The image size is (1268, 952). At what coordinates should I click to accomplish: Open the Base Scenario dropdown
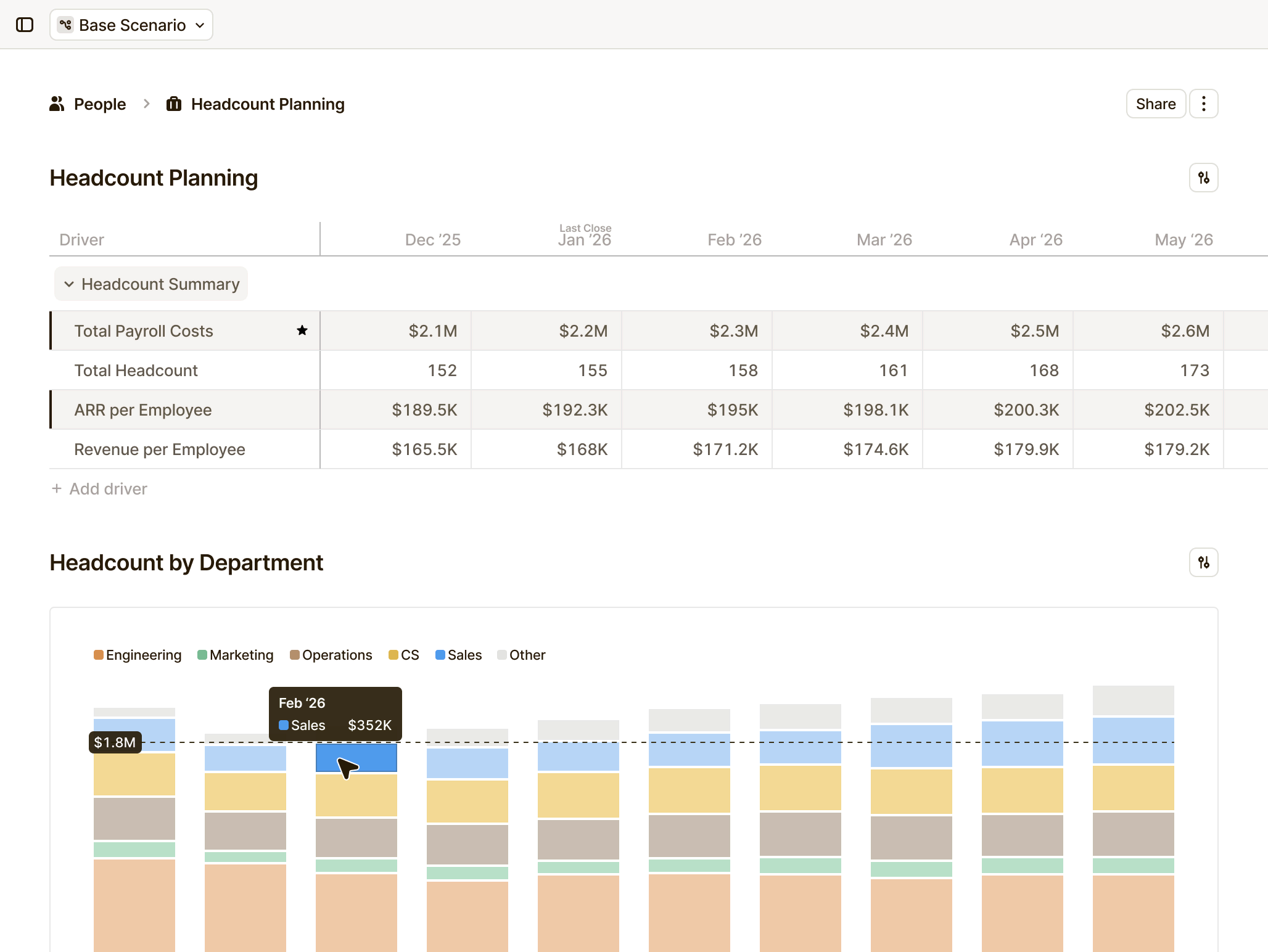[131, 25]
